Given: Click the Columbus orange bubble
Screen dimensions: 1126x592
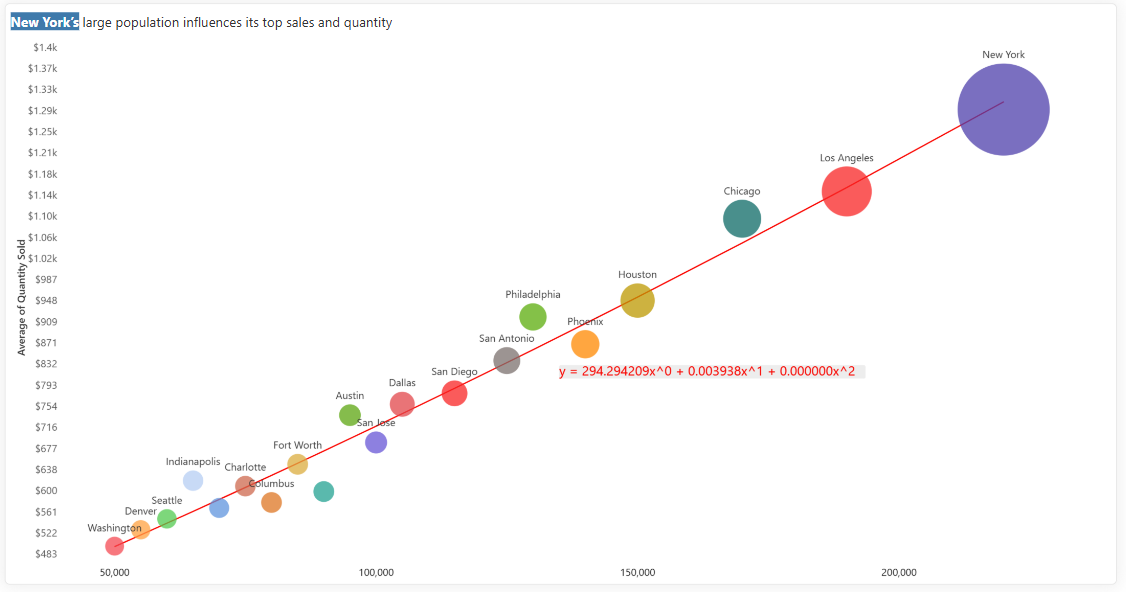Looking at the screenshot, I should 271,502.
